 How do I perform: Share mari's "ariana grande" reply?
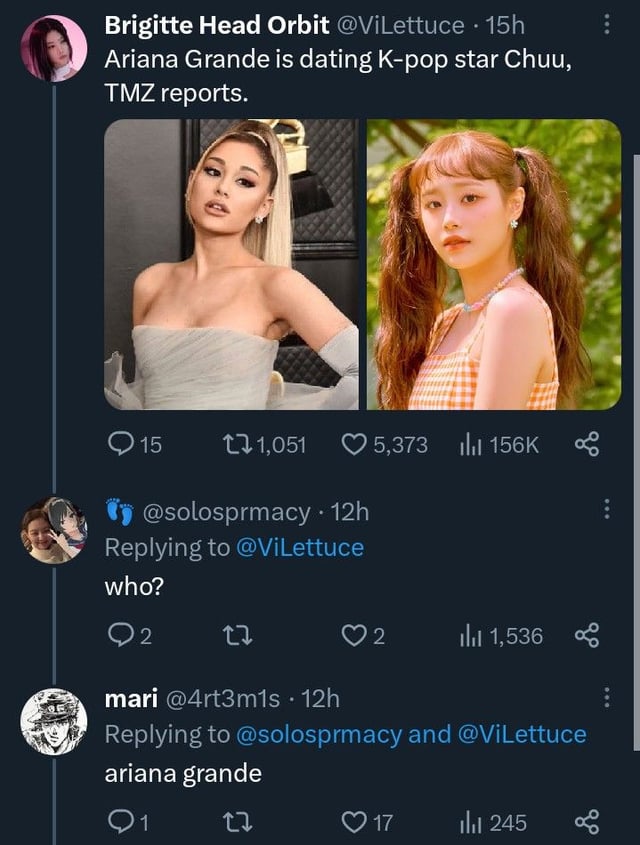587,822
